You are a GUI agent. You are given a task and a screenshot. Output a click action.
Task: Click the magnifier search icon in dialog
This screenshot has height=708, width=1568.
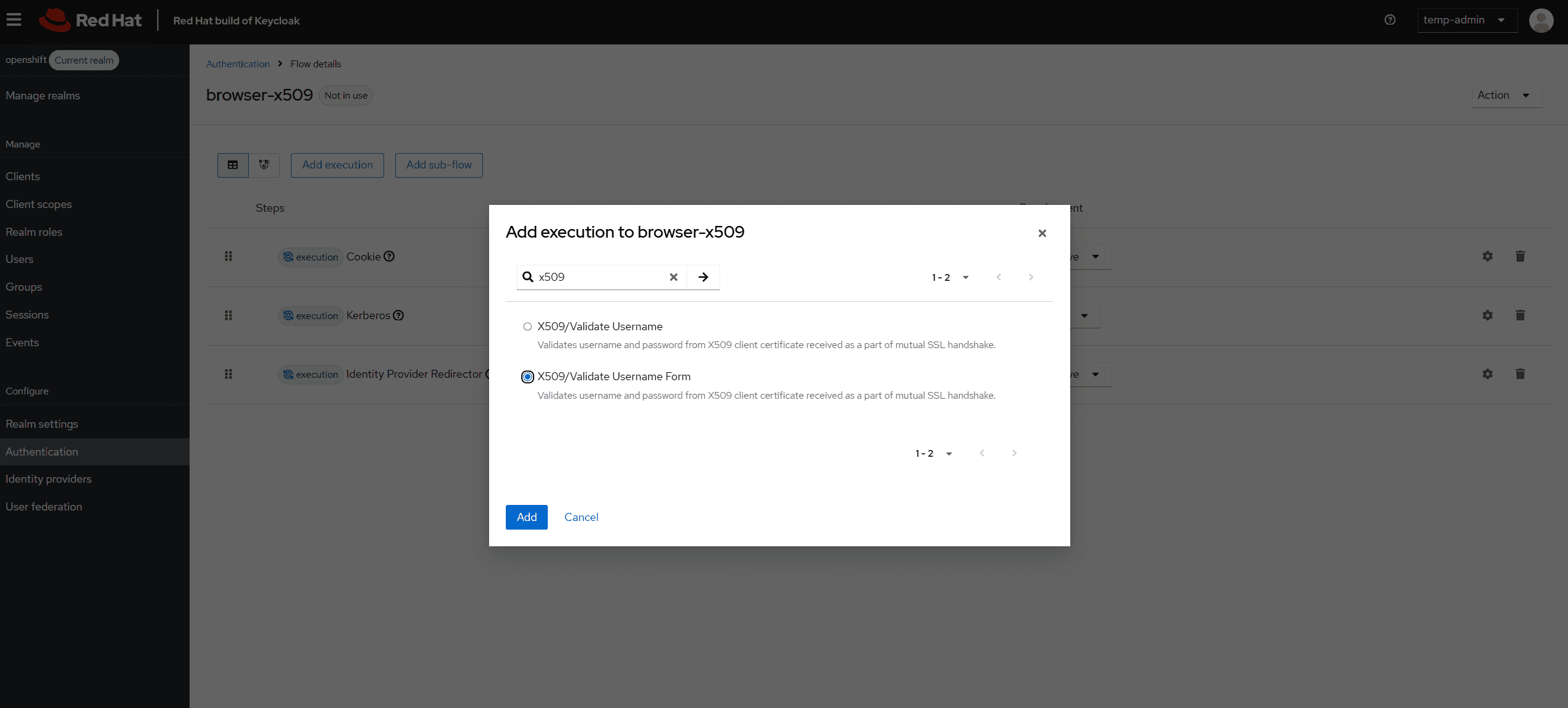[x=528, y=277]
